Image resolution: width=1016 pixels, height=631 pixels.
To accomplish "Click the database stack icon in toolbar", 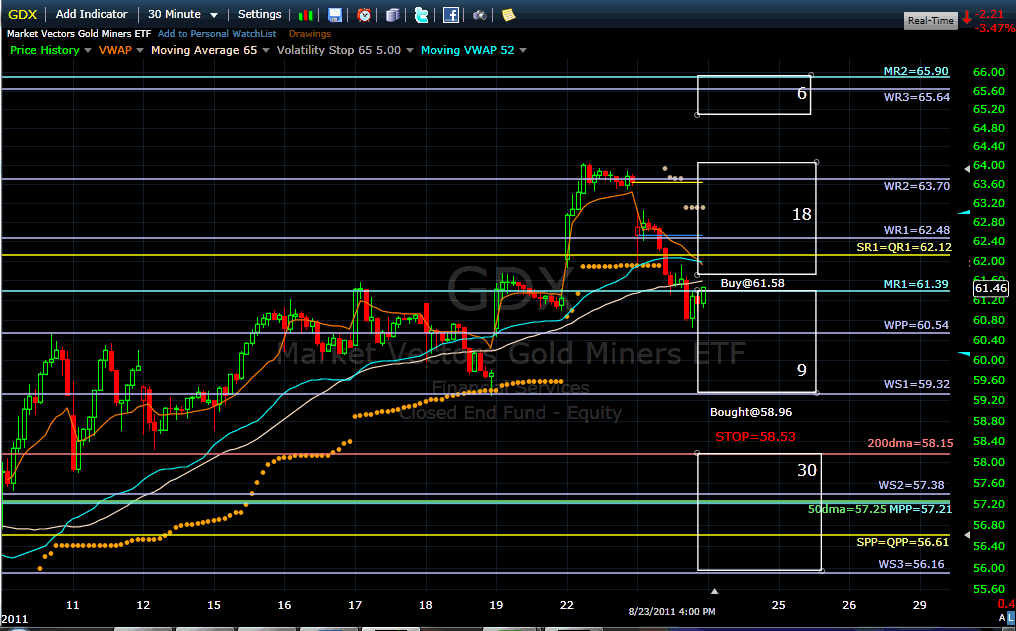I will [x=393, y=15].
